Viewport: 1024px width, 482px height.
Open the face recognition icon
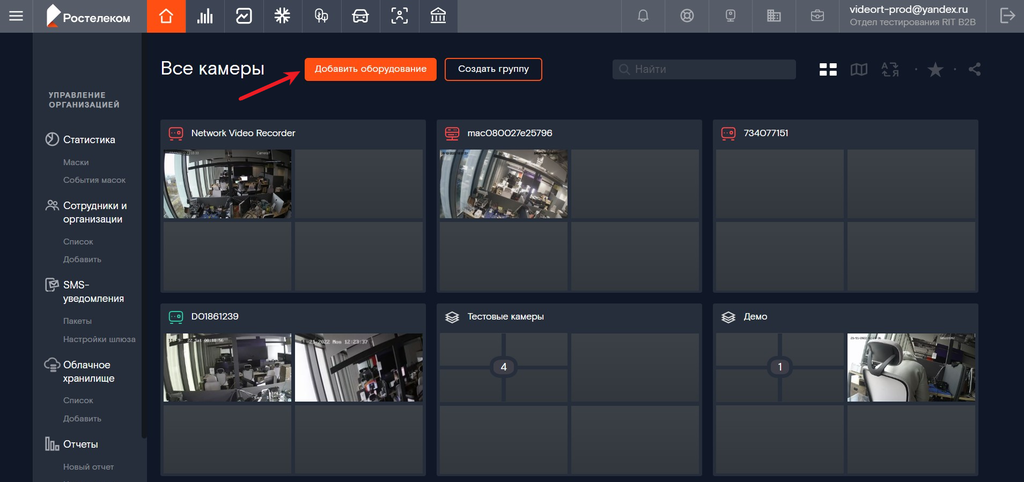399,16
